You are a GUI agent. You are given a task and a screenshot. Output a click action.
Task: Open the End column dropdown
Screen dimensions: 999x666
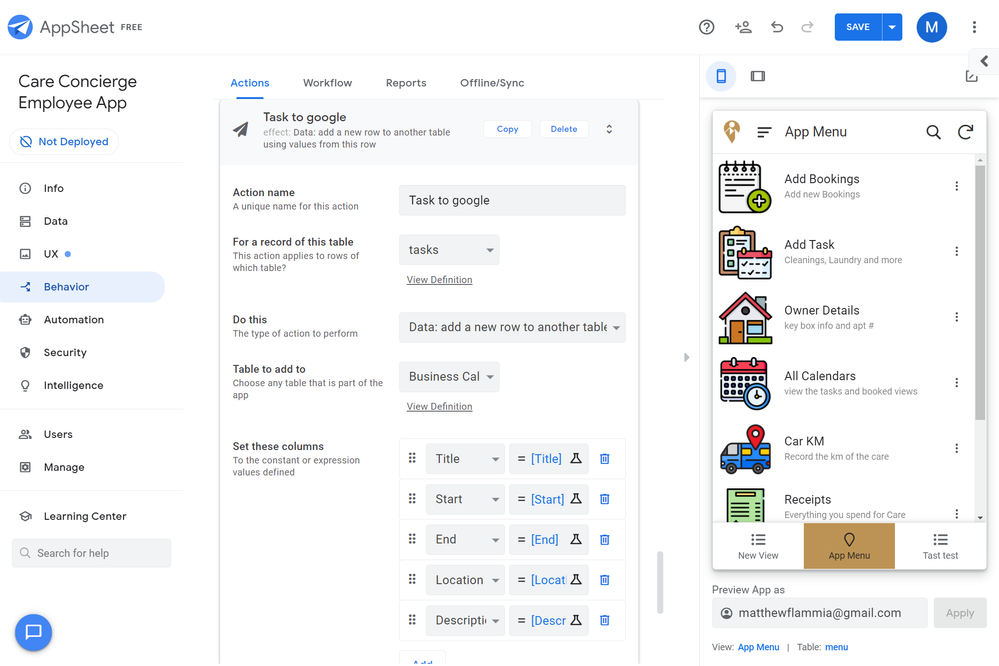pos(465,540)
